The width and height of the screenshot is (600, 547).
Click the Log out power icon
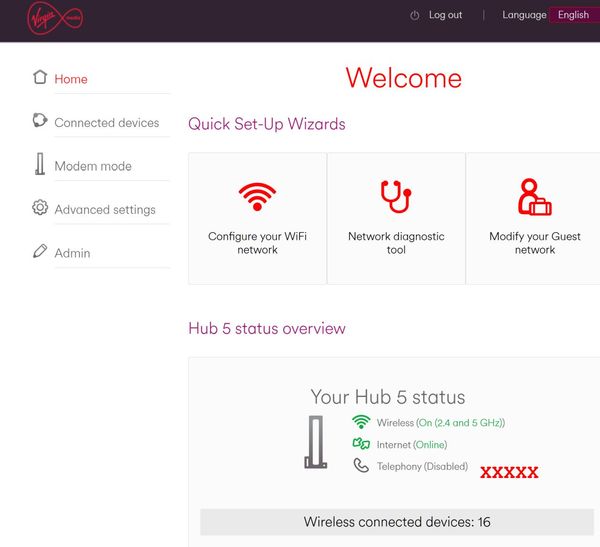point(415,15)
